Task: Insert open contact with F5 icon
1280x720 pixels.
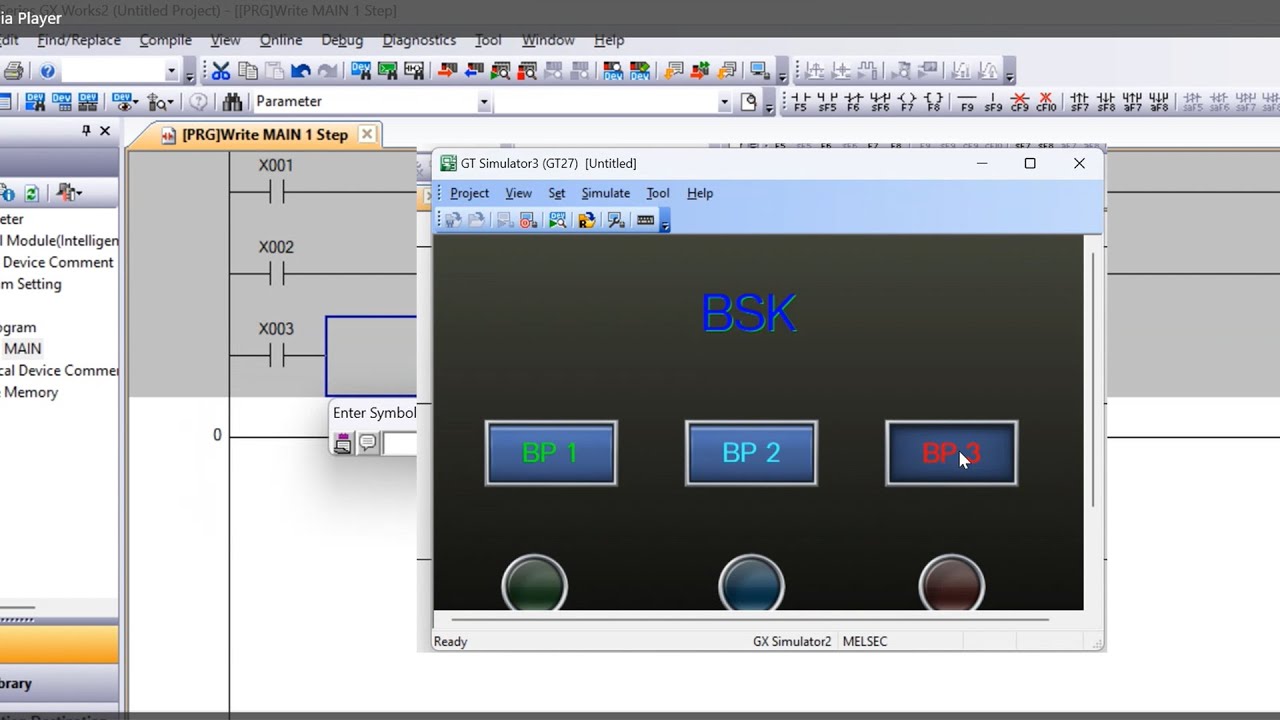Action: [800, 102]
